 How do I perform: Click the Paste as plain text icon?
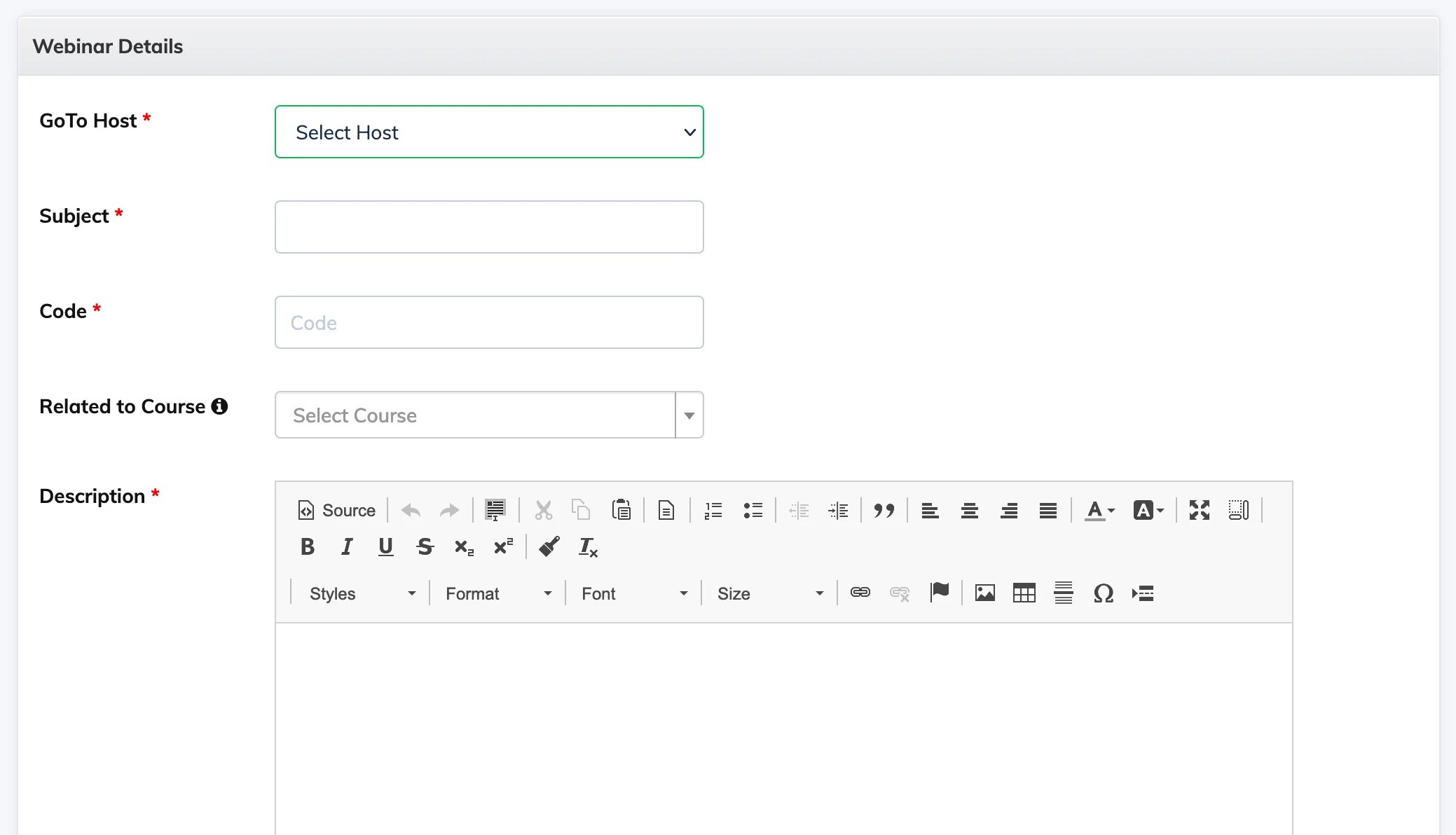(621, 511)
